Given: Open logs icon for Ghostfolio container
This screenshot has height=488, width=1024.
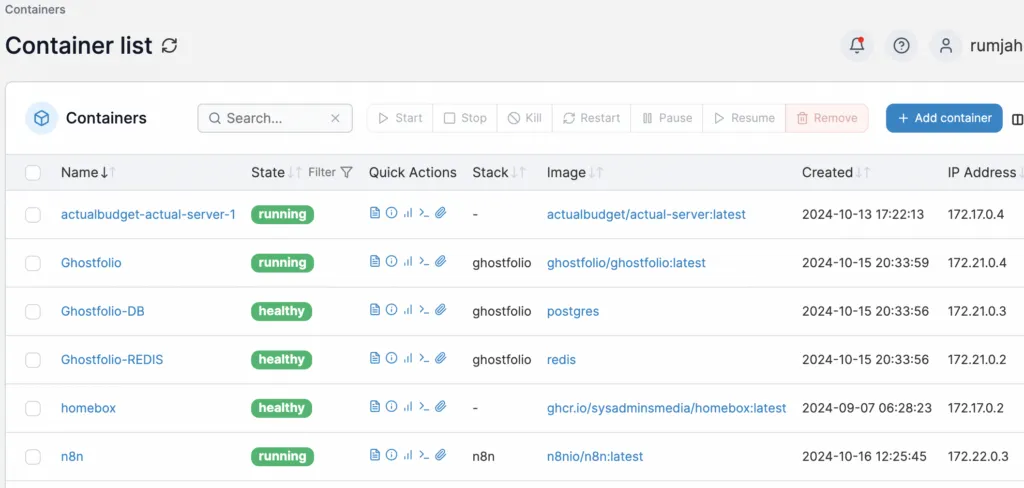Looking at the screenshot, I should [x=375, y=262].
